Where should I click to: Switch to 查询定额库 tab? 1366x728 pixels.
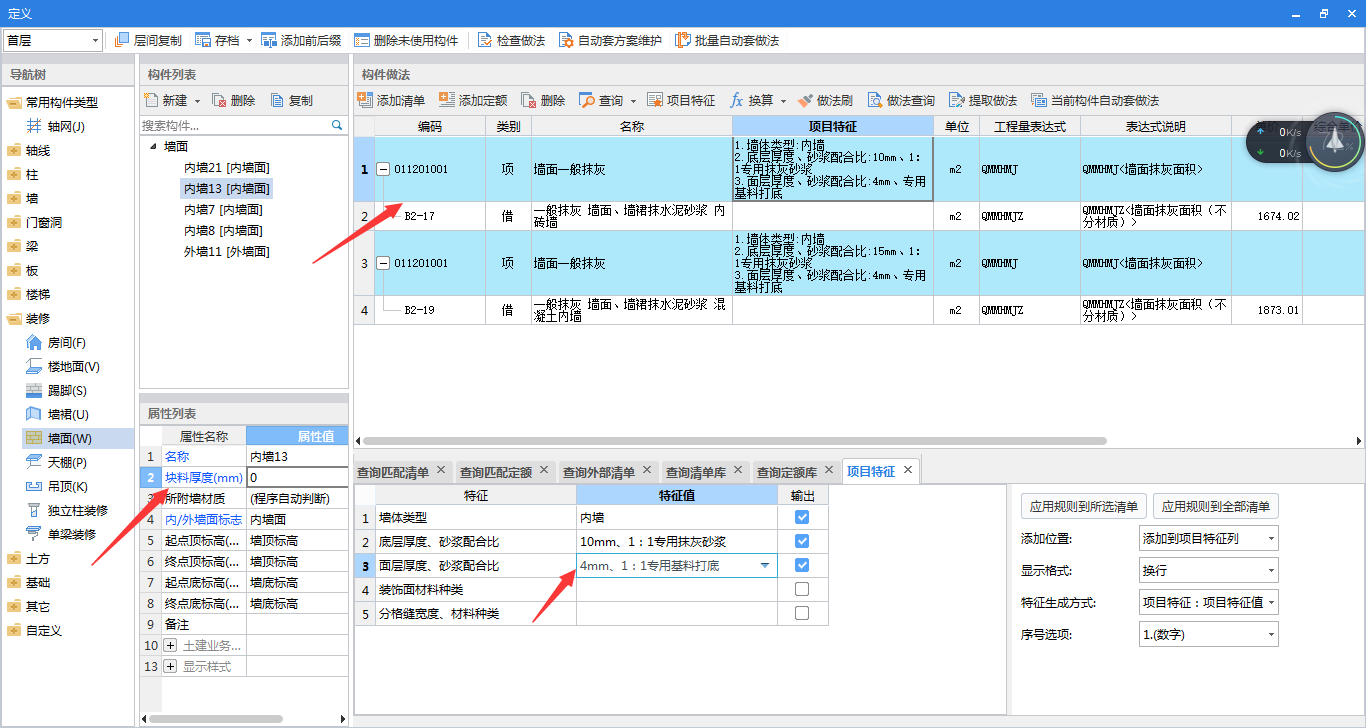[787, 472]
